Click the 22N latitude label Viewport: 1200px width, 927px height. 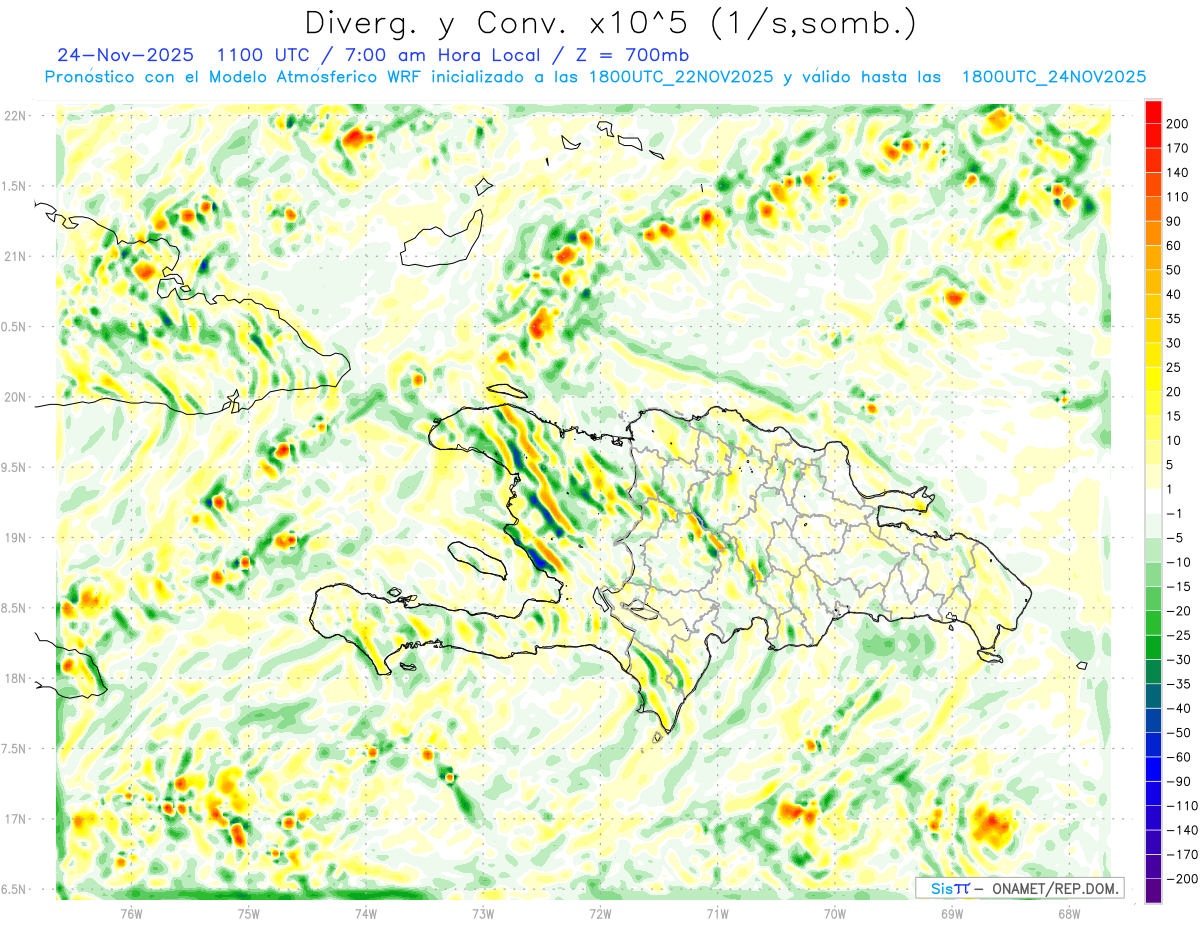point(14,115)
